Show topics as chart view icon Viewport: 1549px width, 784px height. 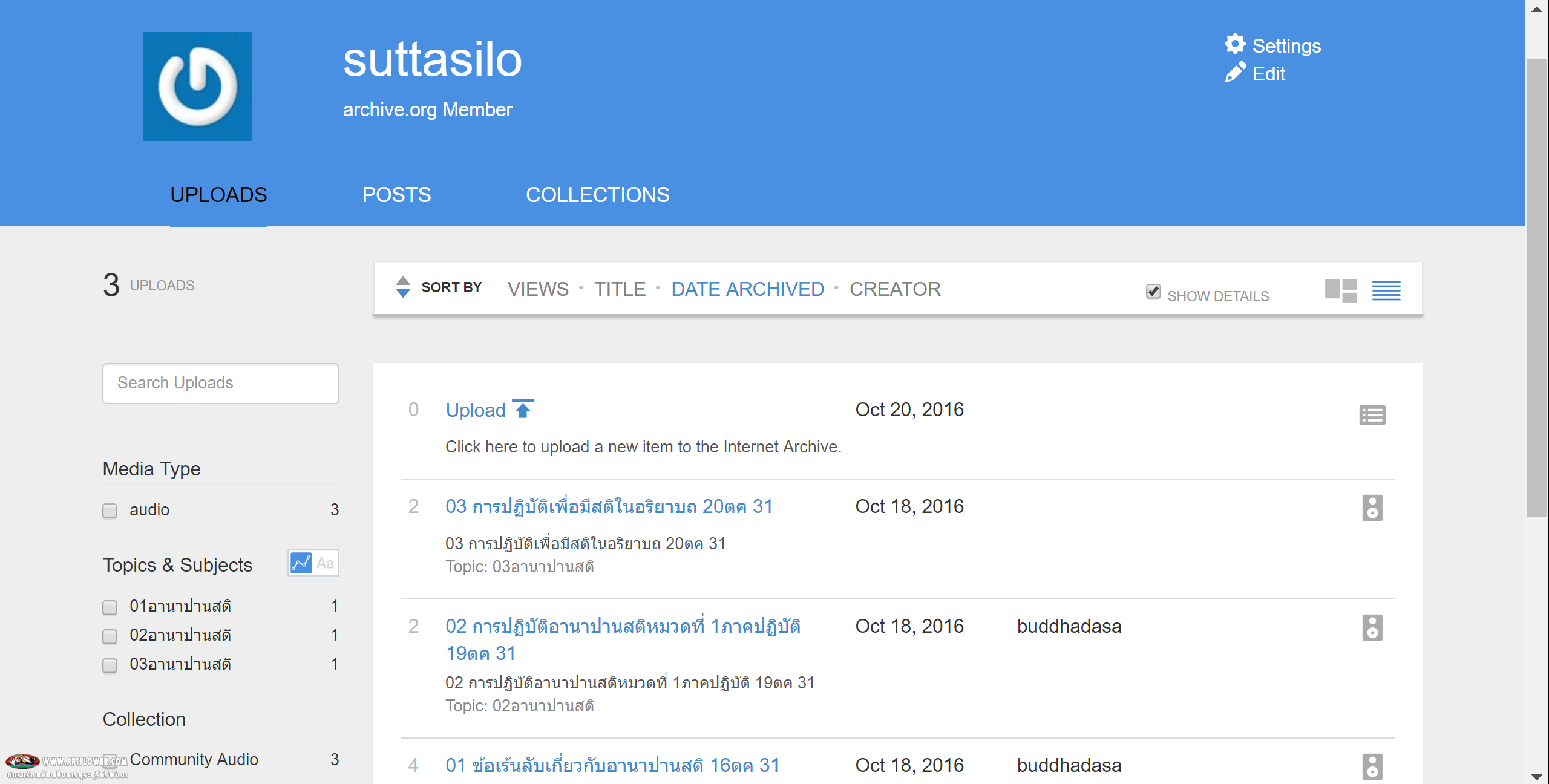pyautogui.click(x=301, y=563)
